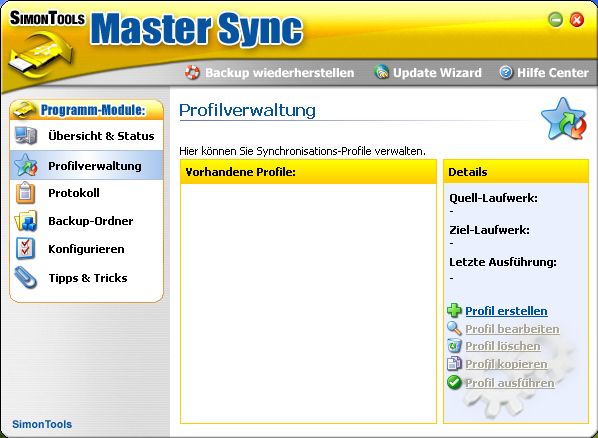Click the Letzte Ausführung label

click(503, 262)
